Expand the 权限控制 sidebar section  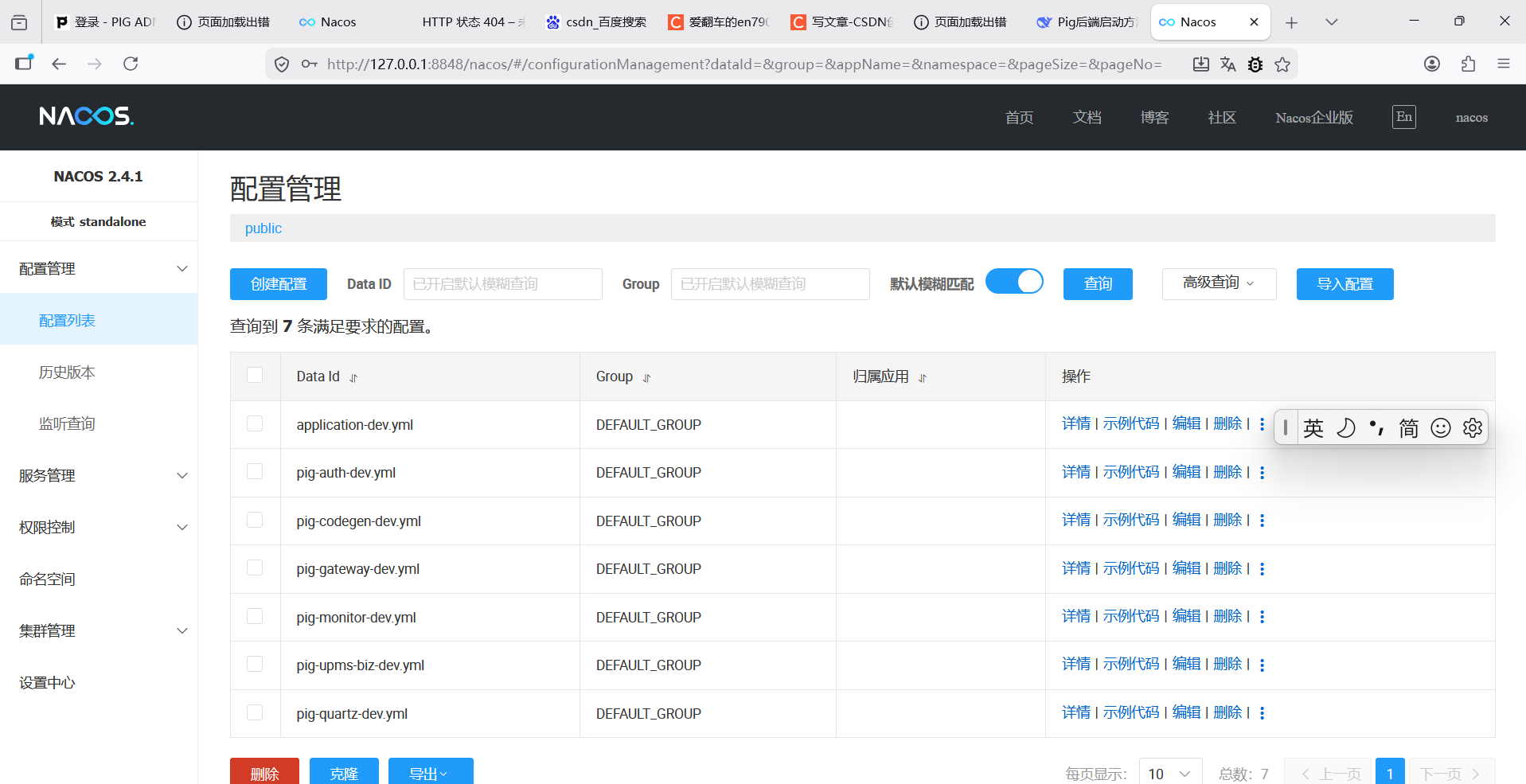99,528
